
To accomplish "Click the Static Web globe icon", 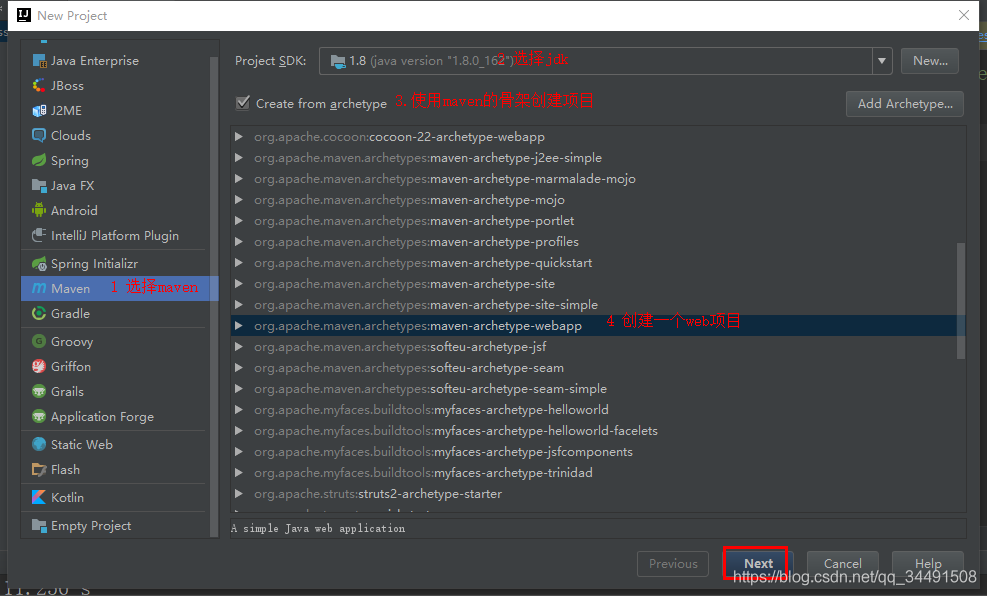I will coord(39,444).
